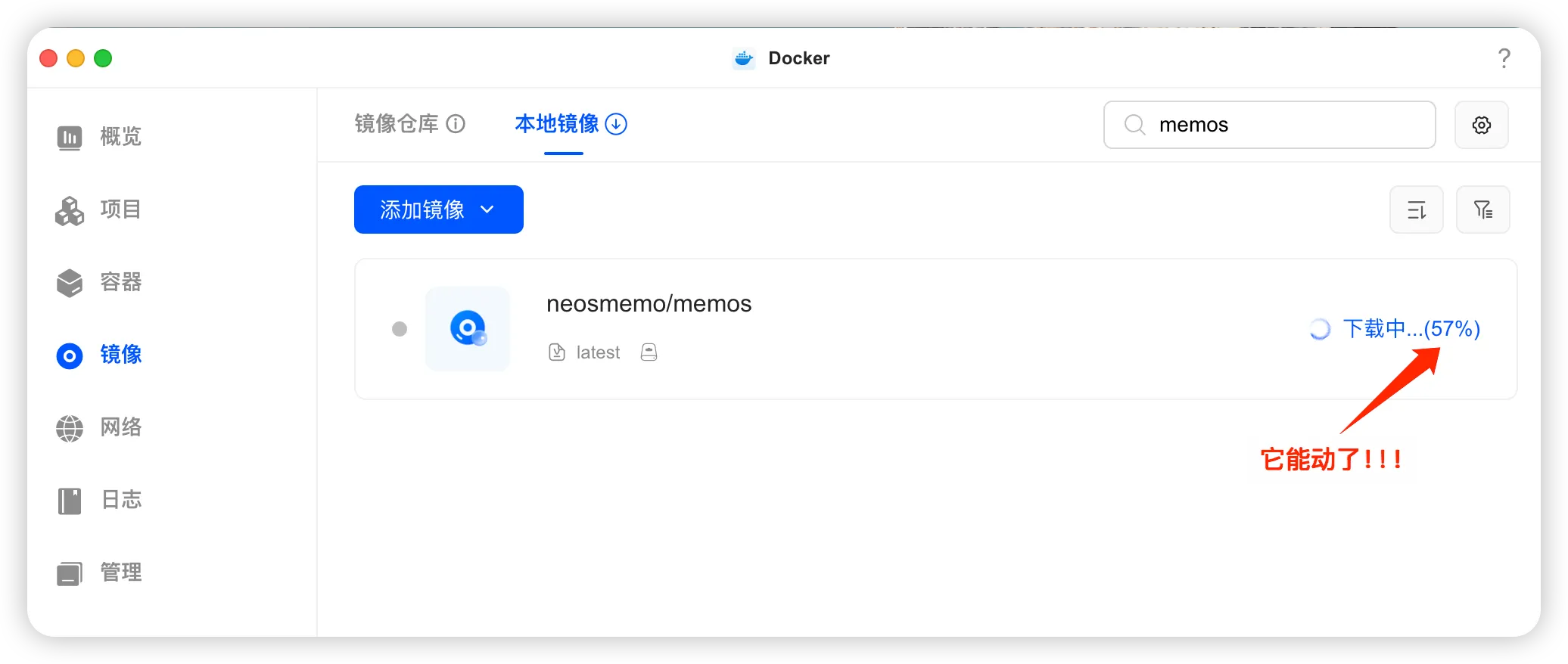Click the neosmemo/memos image thumbnail

[468, 328]
